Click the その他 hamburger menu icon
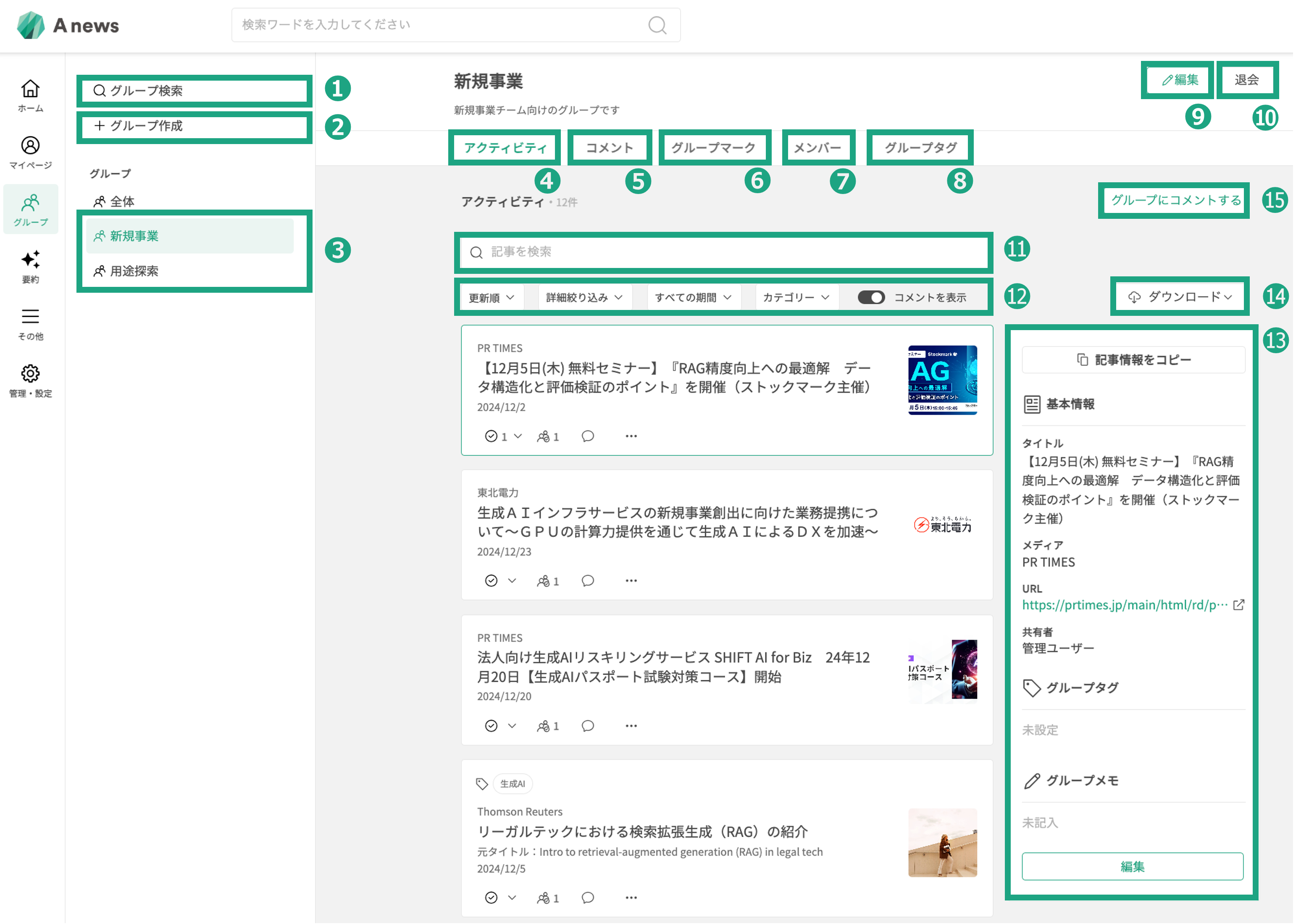The image size is (1309, 924). pos(30,316)
